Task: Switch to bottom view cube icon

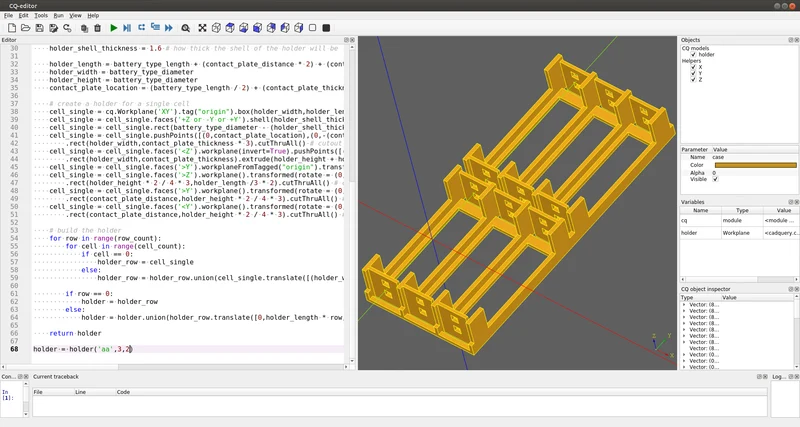Action: [244, 28]
